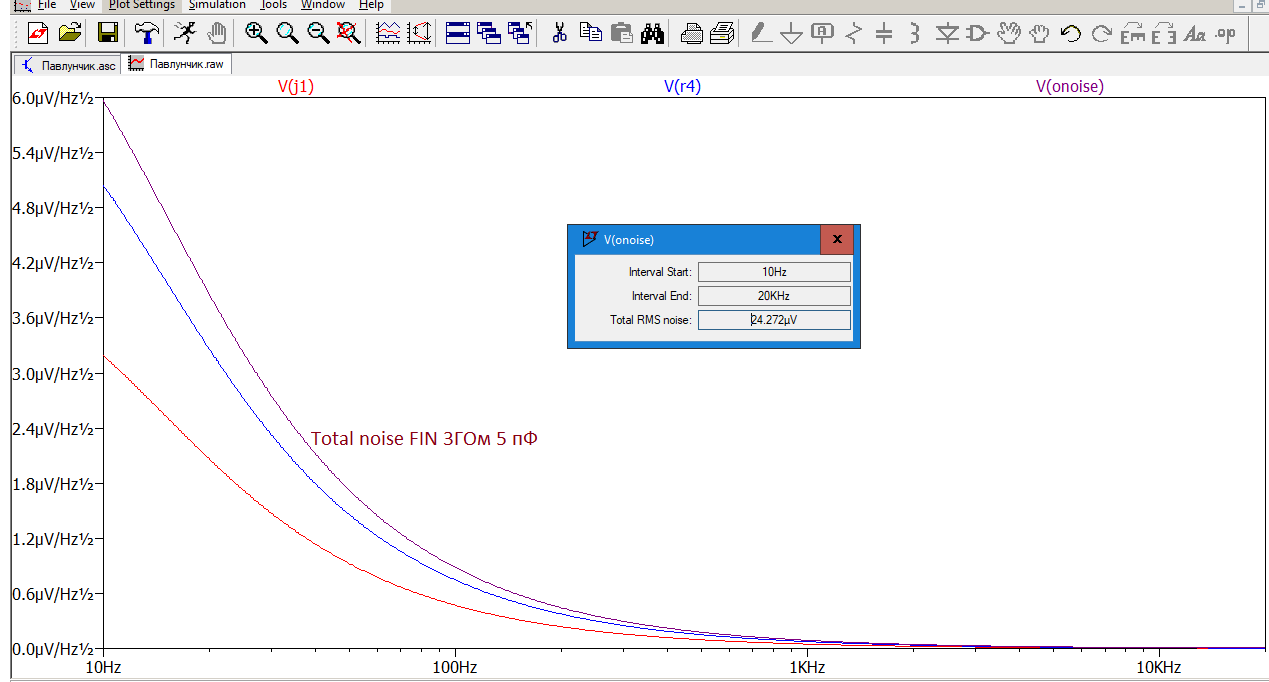The height and width of the screenshot is (682, 1269).
Task: Click the Text Aa tool
Action: pos(1194,33)
